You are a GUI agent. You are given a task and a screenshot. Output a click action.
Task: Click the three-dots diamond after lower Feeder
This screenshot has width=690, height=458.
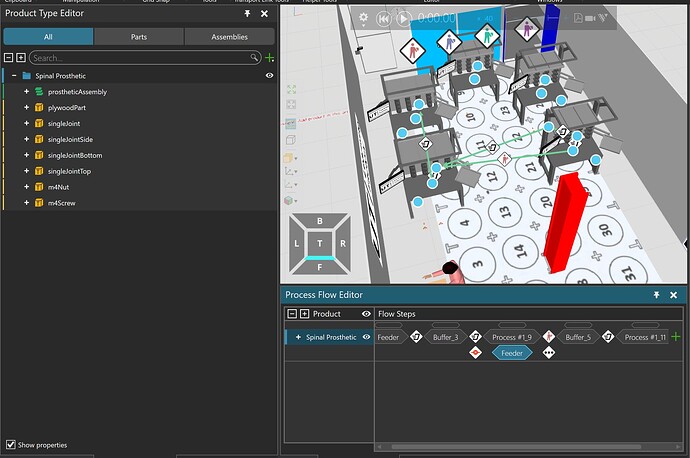point(548,352)
